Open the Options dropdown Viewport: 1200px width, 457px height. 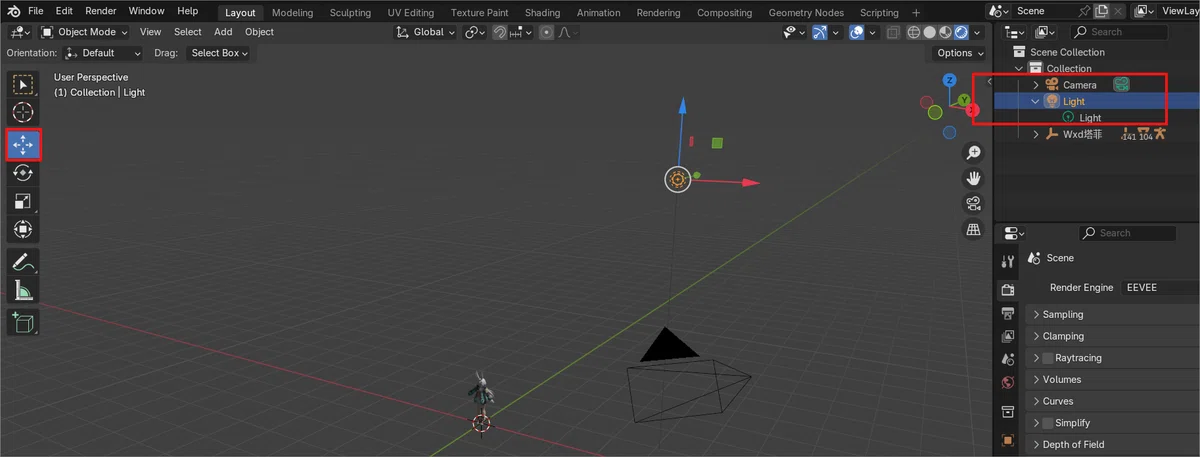[x=960, y=53]
